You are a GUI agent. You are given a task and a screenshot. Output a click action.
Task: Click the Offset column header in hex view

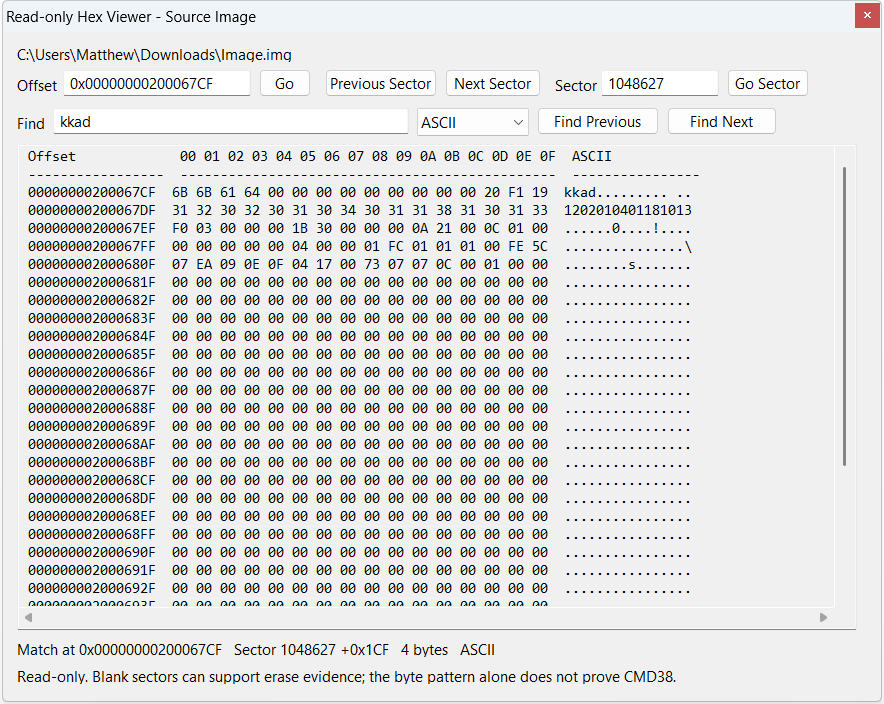(x=52, y=156)
